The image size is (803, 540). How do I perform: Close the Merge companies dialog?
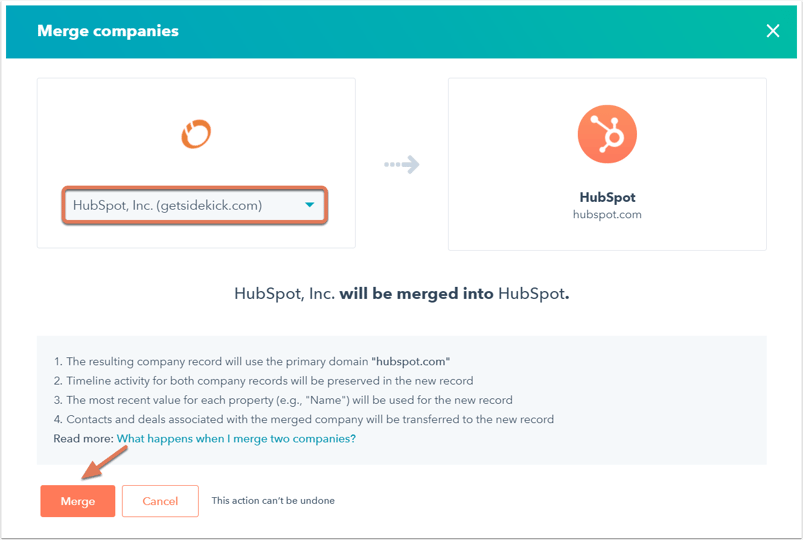773,31
